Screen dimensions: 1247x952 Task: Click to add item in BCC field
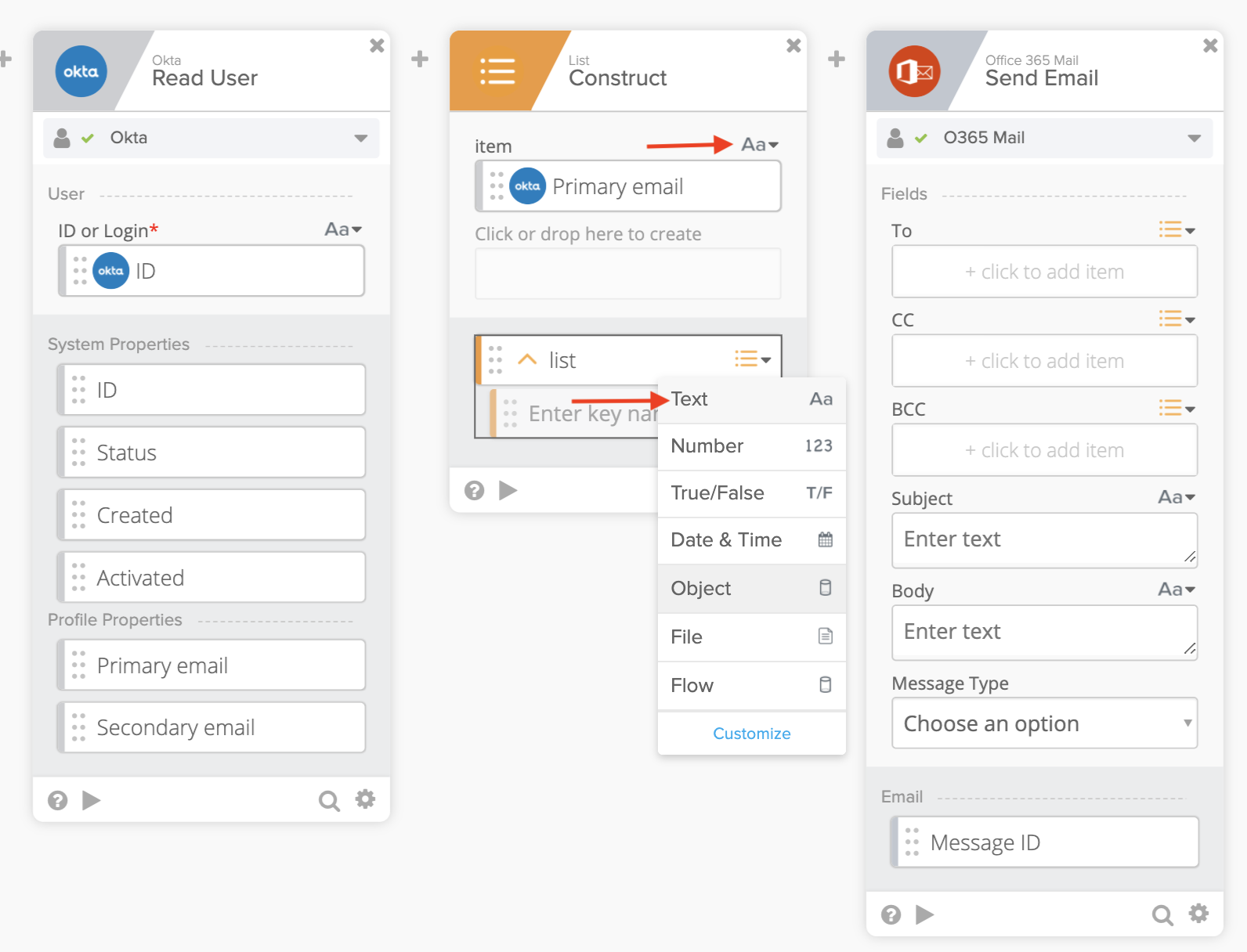coord(1044,450)
